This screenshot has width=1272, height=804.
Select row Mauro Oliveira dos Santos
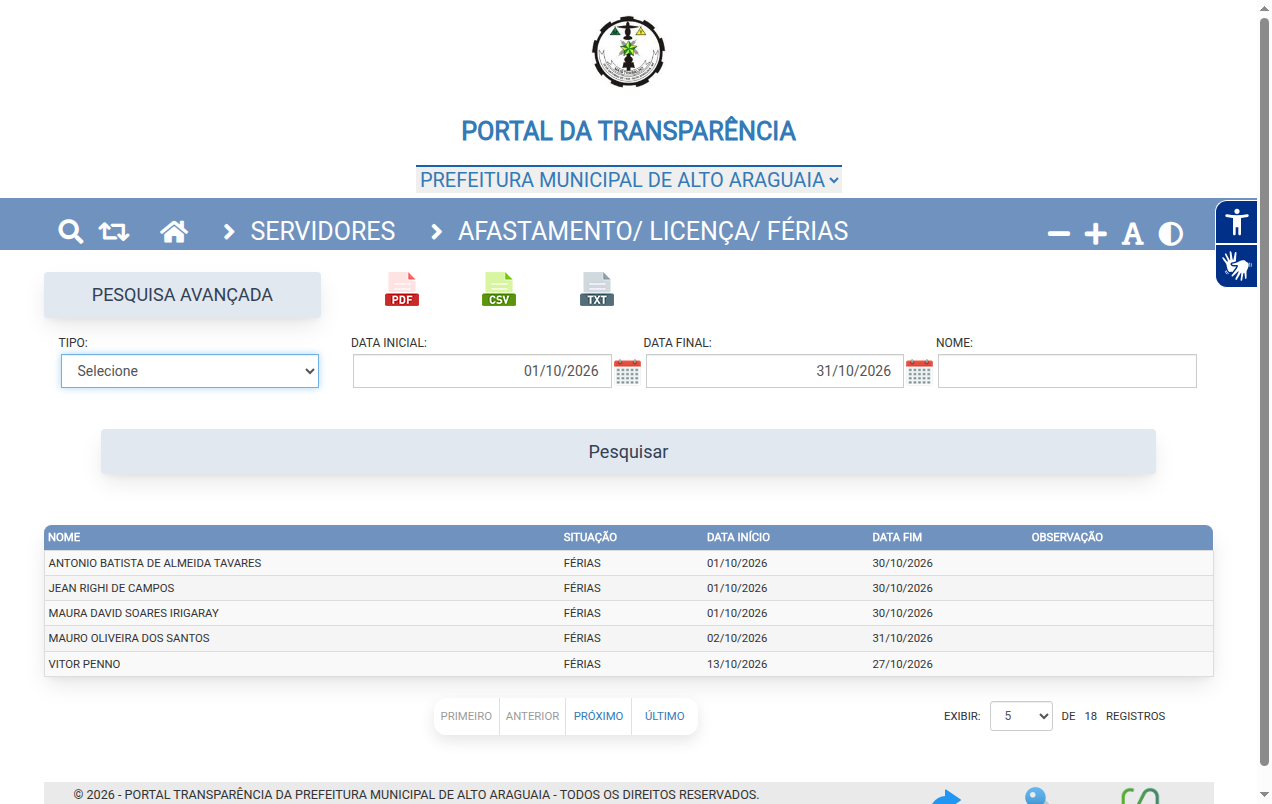[x=628, y=638]
